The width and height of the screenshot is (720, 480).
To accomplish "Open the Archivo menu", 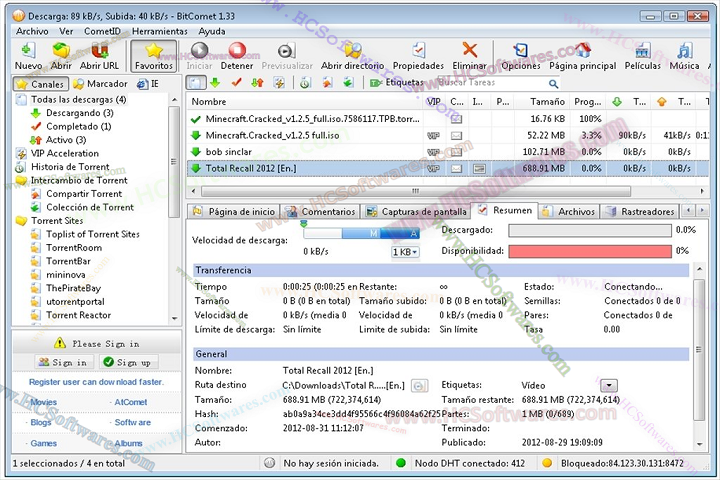I will coord(32,31).
